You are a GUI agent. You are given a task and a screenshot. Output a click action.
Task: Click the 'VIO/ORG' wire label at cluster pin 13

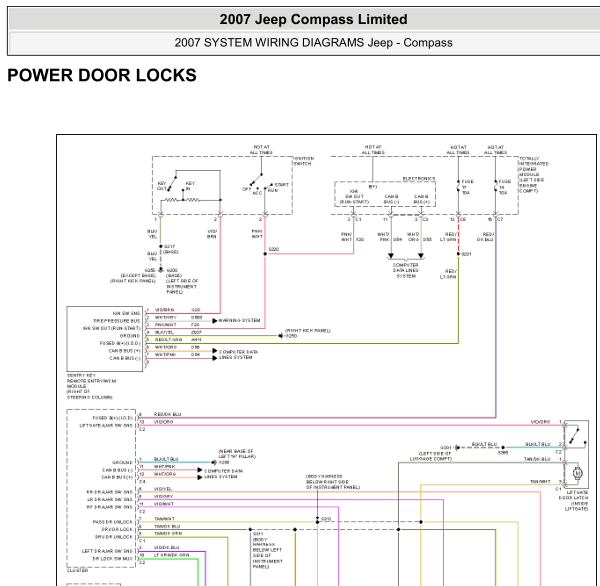(163, 421)
